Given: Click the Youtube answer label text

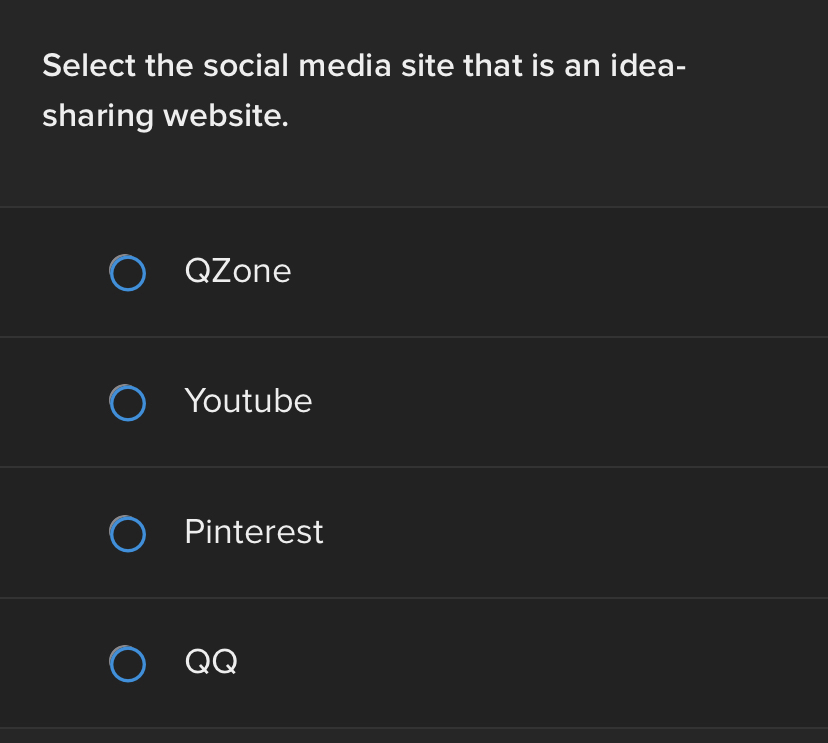Looking at the screenshot, I should tap(248, 401).
